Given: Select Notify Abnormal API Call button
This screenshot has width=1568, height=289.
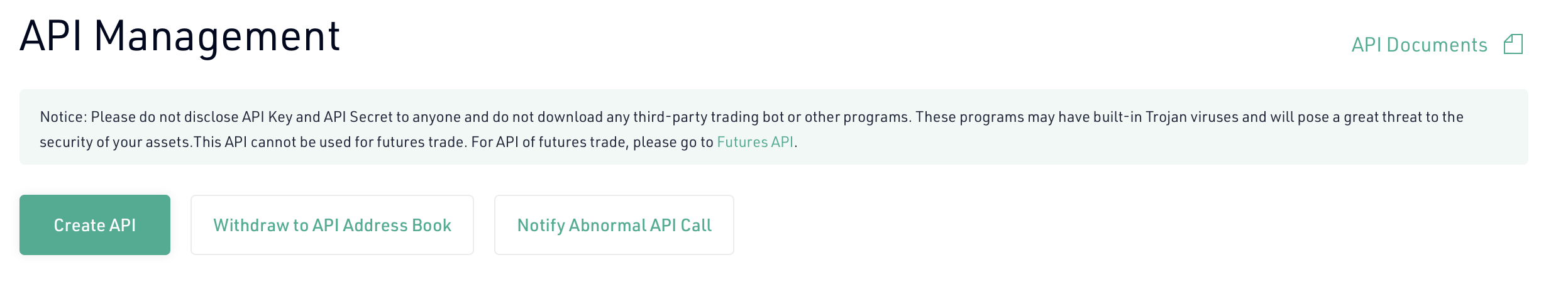Looking at the screenshot, I should point(614,225).
